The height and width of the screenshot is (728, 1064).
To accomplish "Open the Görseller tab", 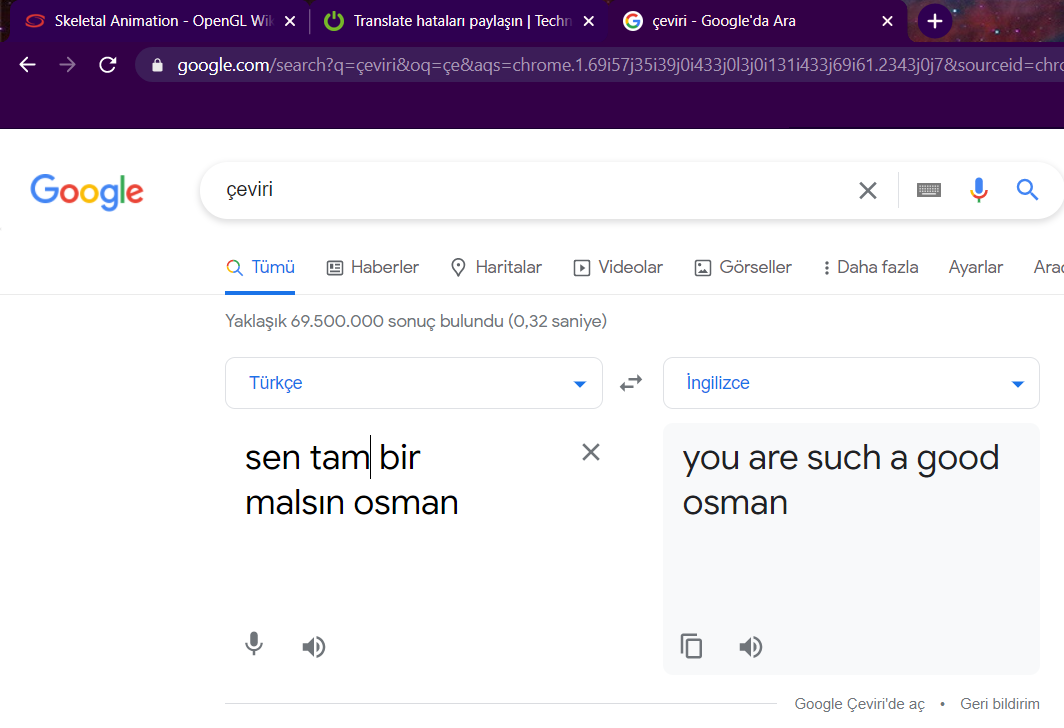I will pos(742,267).
